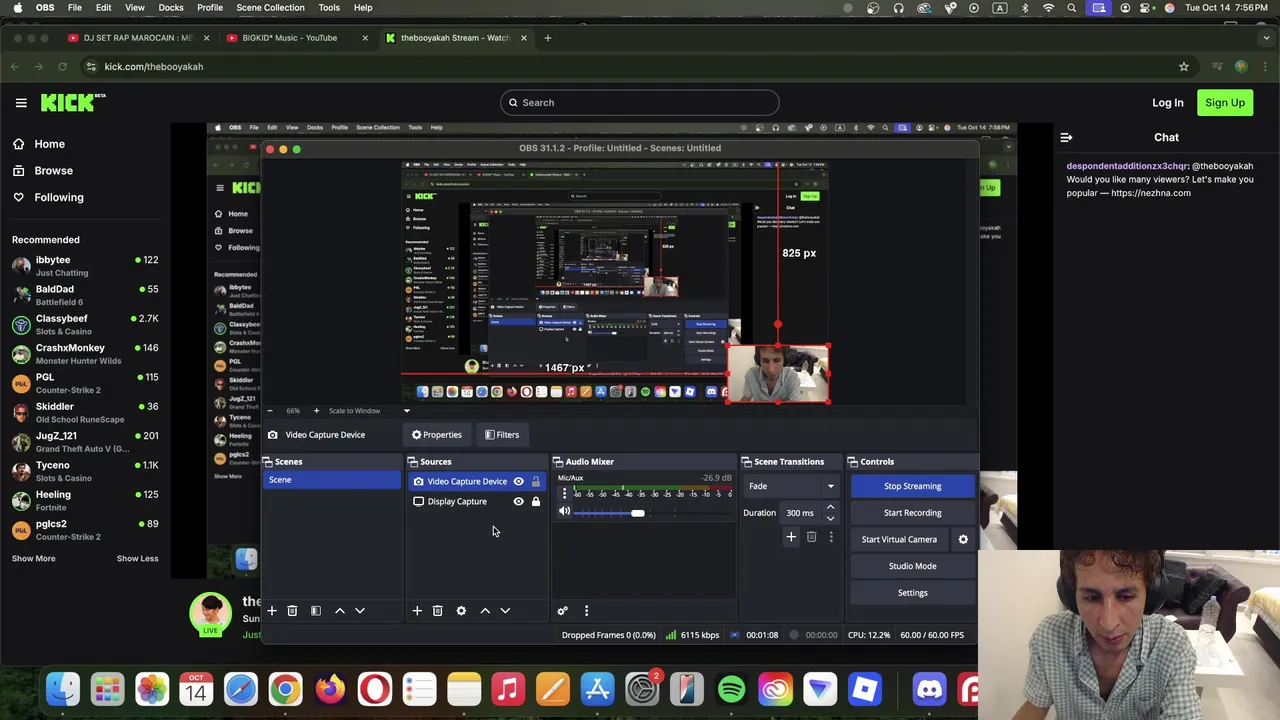Click Kick search field
Viewport: 1280px width, 720px height.
[x=639, y=102]
